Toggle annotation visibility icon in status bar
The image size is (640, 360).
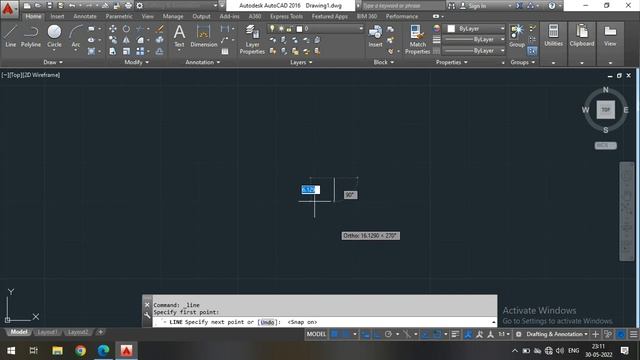click(x=468, y=334)
